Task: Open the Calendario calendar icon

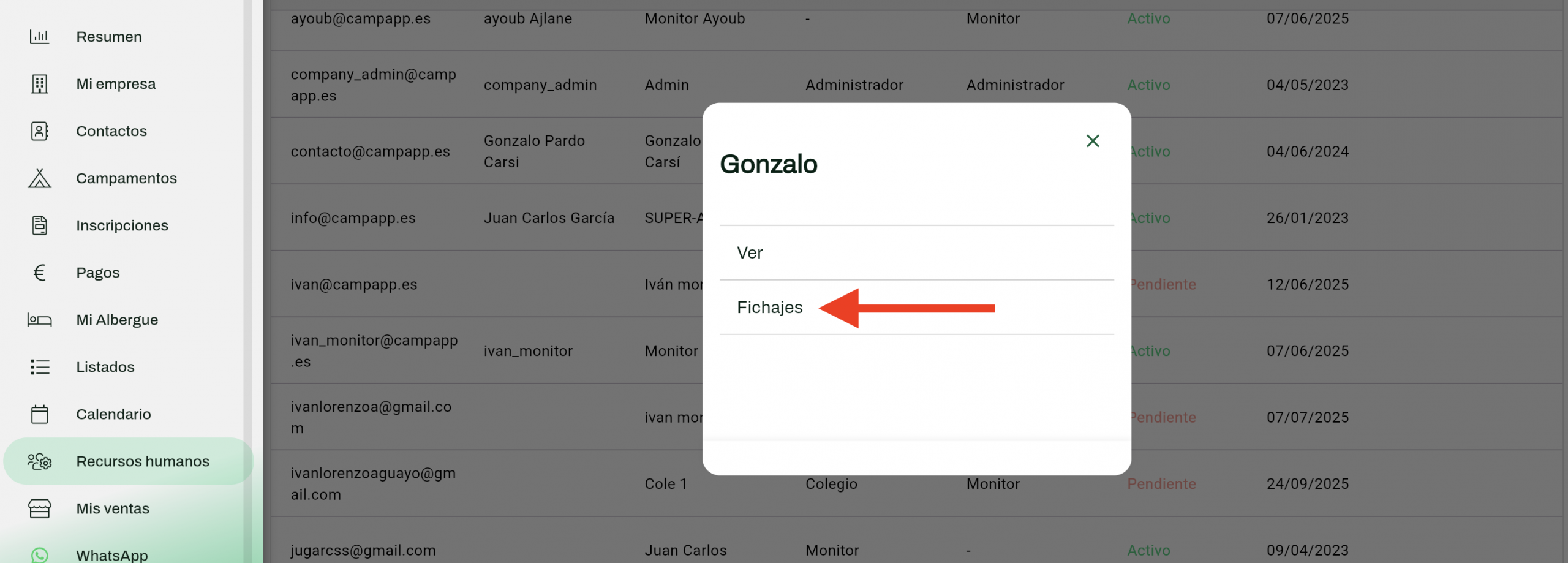Action: pyautogui.click(x=39, y=414)
